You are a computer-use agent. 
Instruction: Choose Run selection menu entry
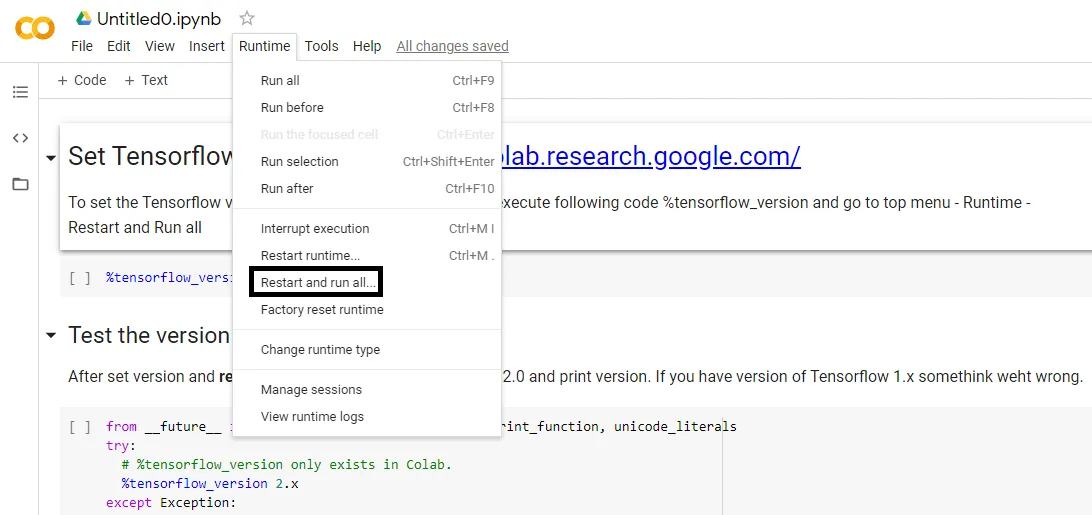pos(367,162)
